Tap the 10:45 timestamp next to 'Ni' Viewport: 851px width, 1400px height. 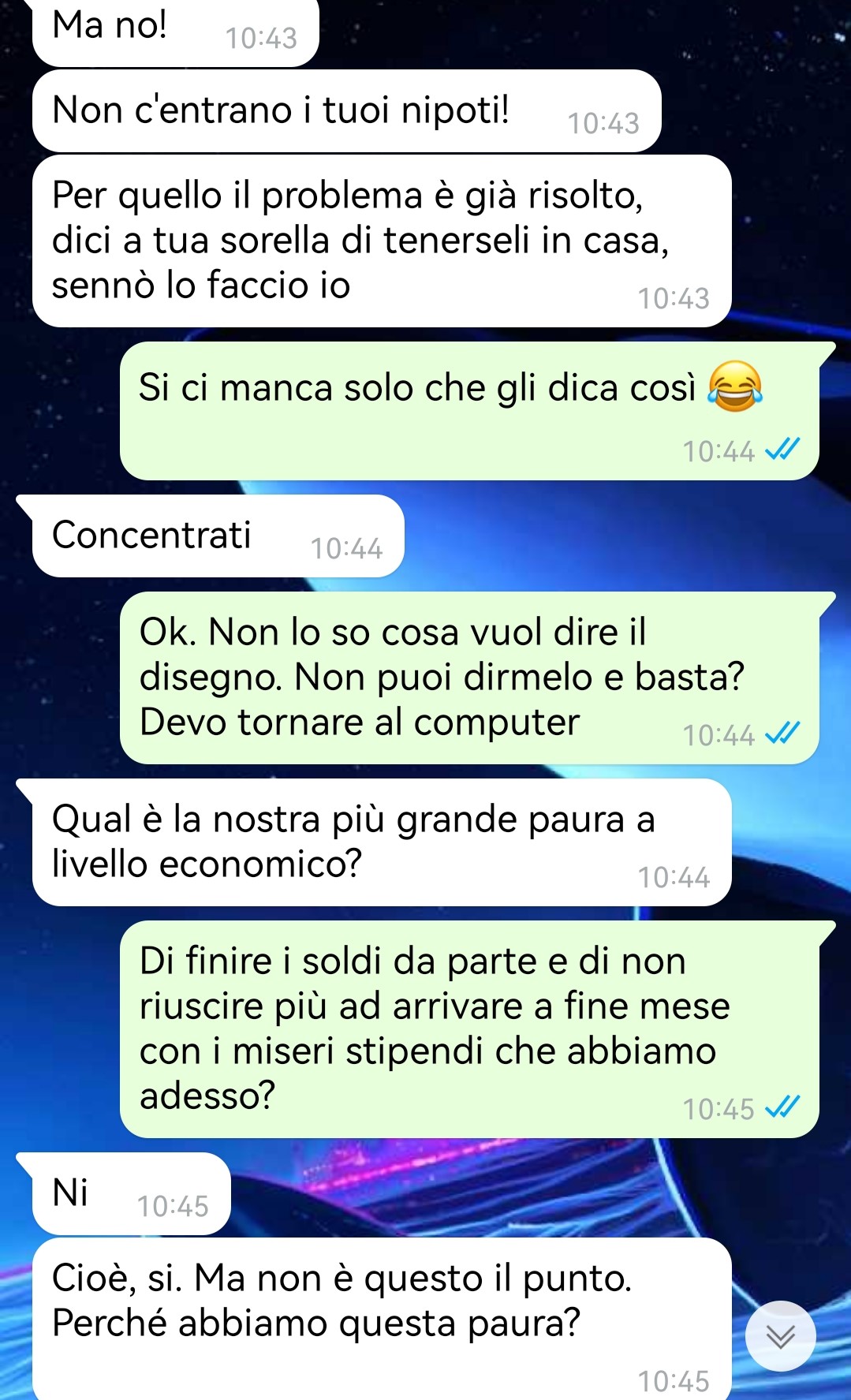pos(173,1206)
